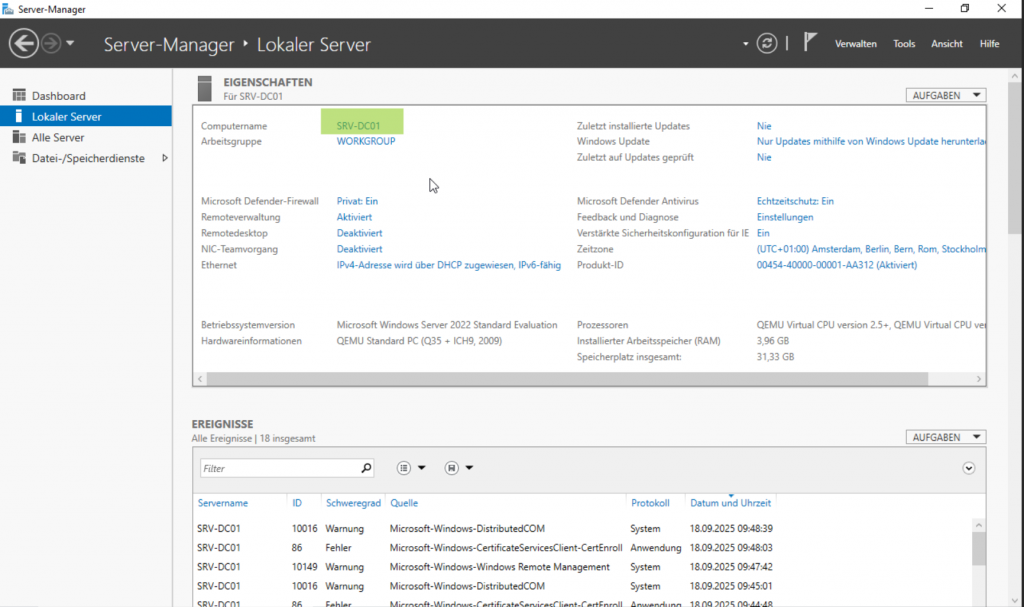Click into the events Filter field
Viewport: 1024px width, 607px height.
[278, 468]
